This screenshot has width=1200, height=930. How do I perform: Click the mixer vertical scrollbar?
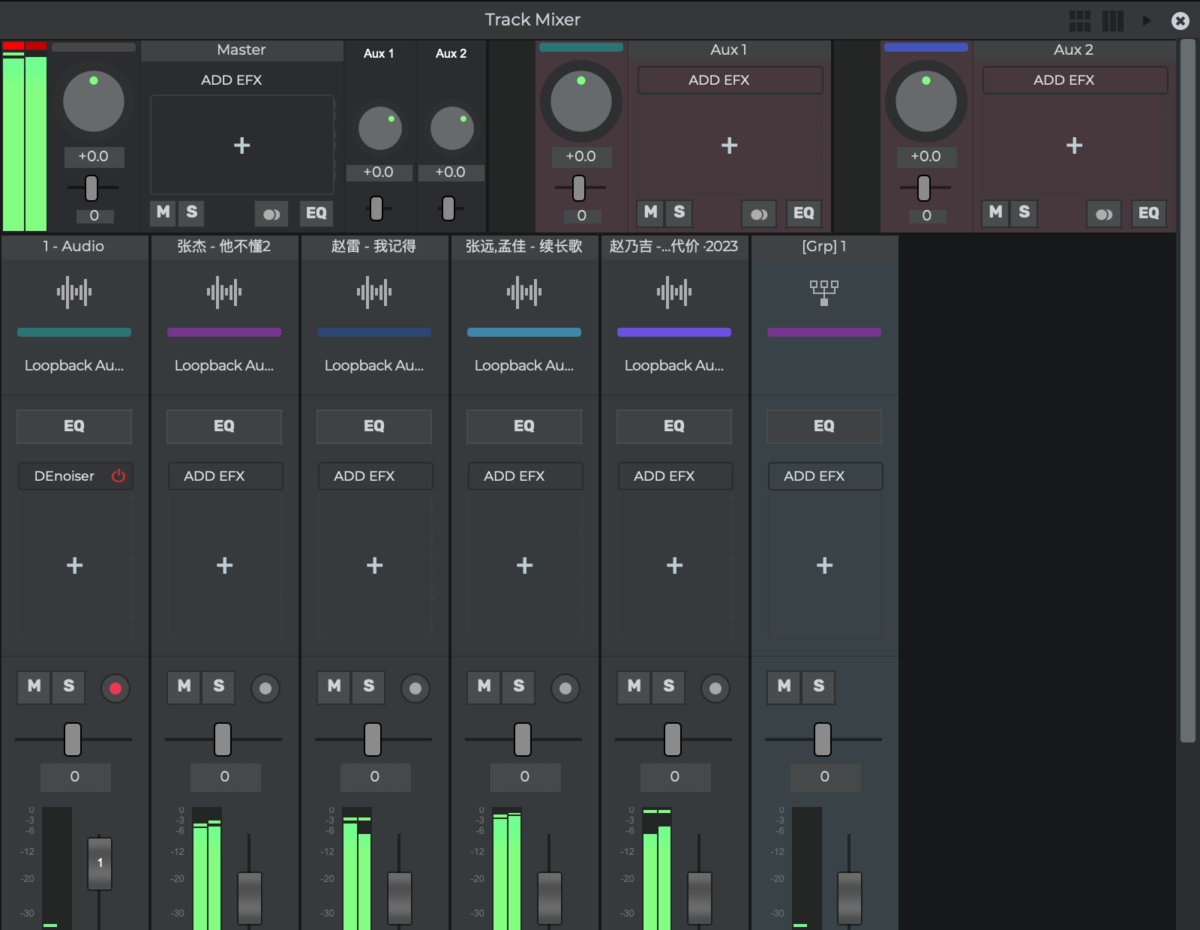coord(1188,390)
